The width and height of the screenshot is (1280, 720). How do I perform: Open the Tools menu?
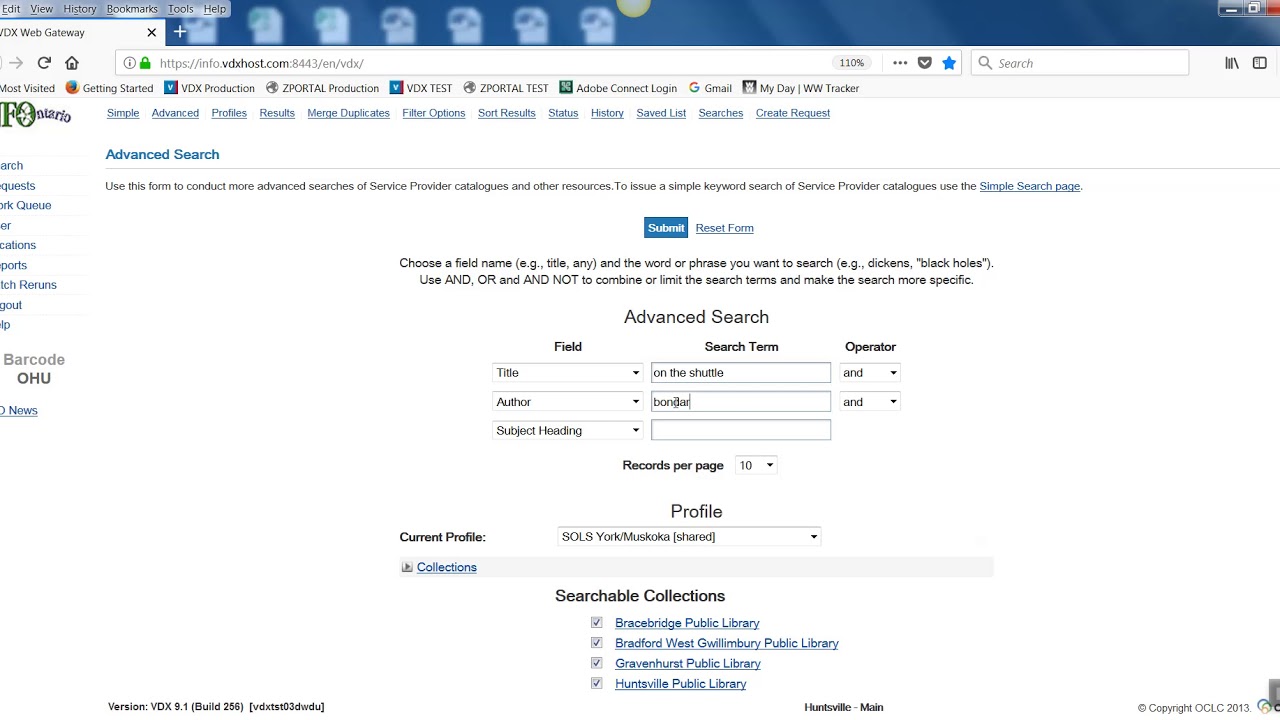(x=181, y=9)
